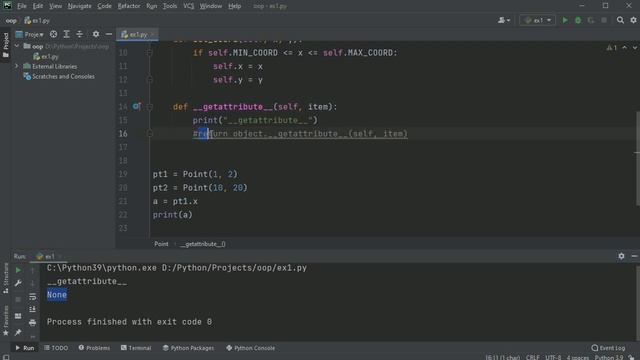Select ex1.py in the project tree
The image size is (640, 360).
(x=46, y=56)
